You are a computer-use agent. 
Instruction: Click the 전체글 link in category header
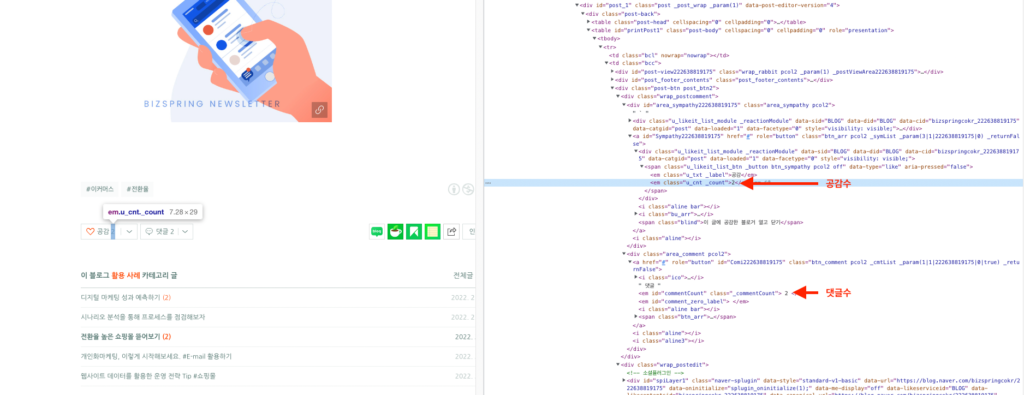464,275
